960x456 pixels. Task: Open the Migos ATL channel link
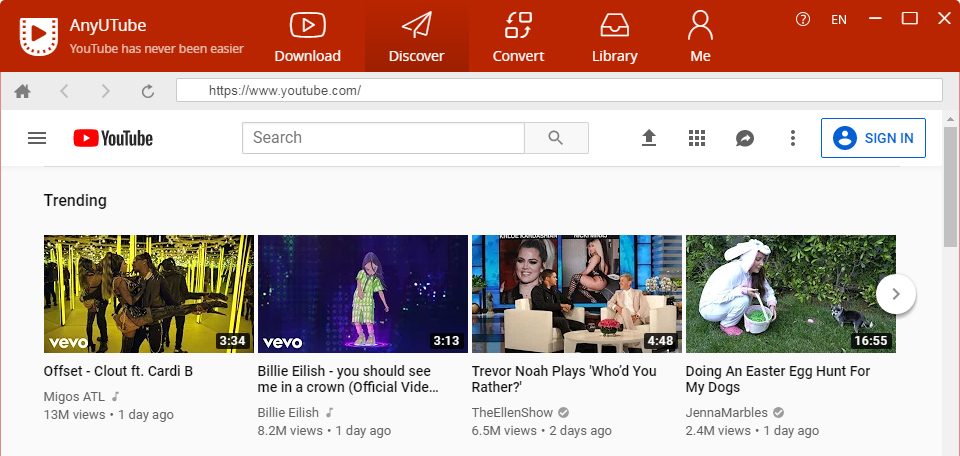click(x=74, y=396)
